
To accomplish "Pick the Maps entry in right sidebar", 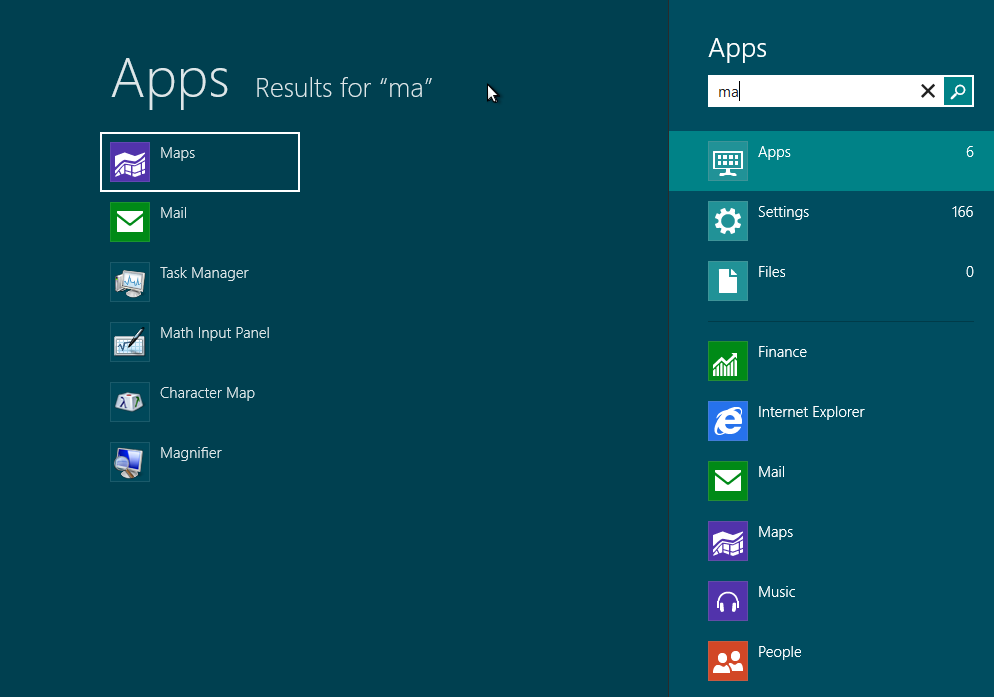I will [x=775, y=541].
